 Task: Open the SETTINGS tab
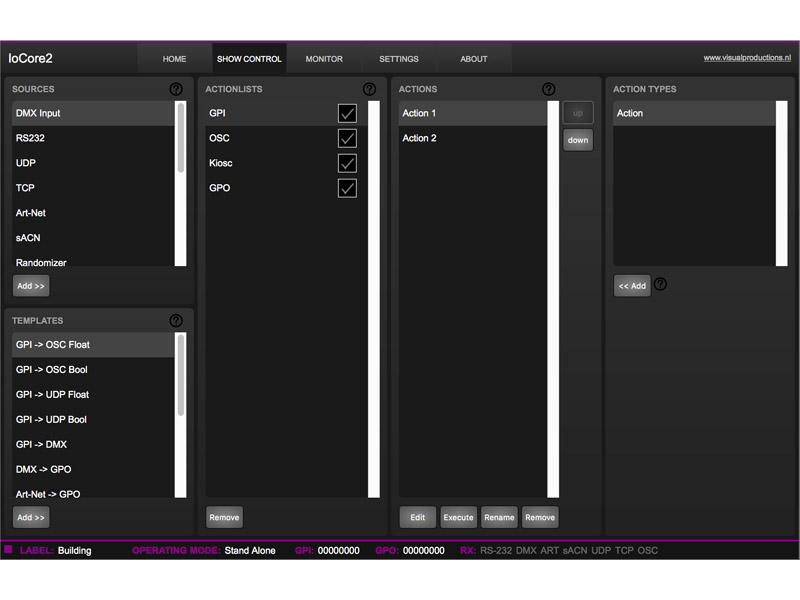pyautogui.click(x=399, y=59)
